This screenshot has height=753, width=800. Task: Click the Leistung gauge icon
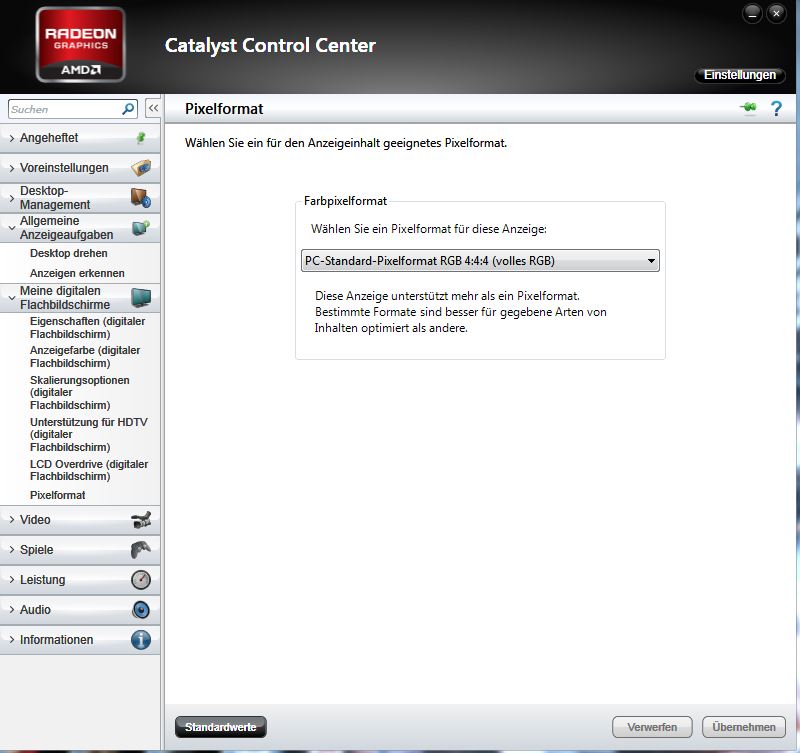point(141,580)
